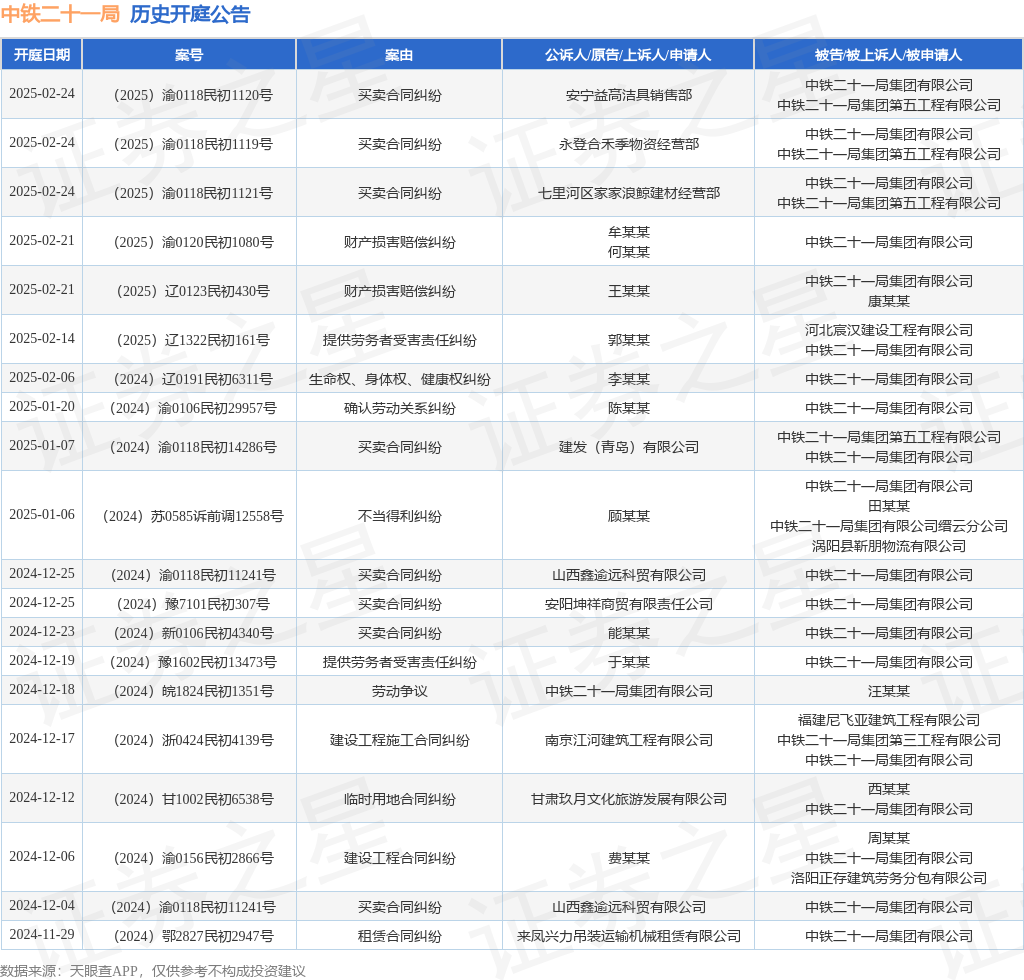Pick case number (2024)渝0156民初2866号
Screen dimensions: 1024x980
point(193,858)
